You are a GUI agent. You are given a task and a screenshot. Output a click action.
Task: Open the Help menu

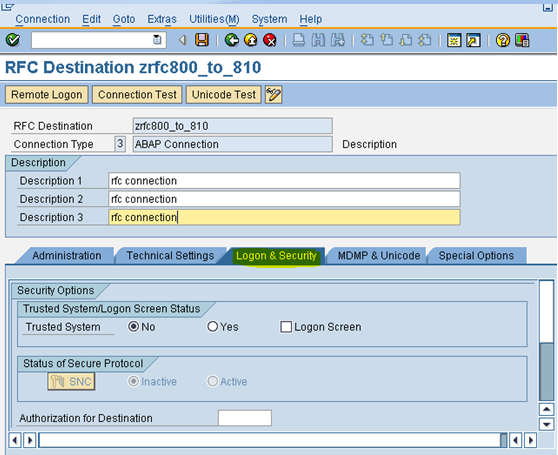click(x=311, y=19)
